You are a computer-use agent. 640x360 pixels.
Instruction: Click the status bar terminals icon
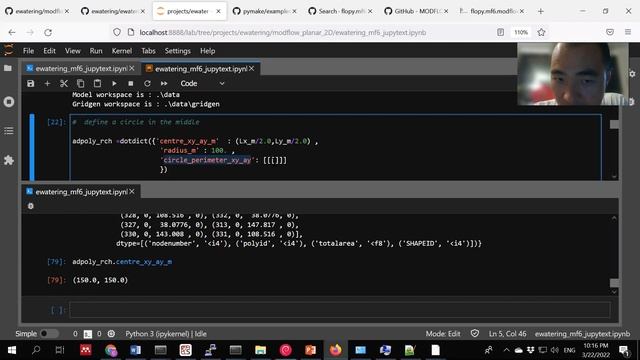coord(87,334)
